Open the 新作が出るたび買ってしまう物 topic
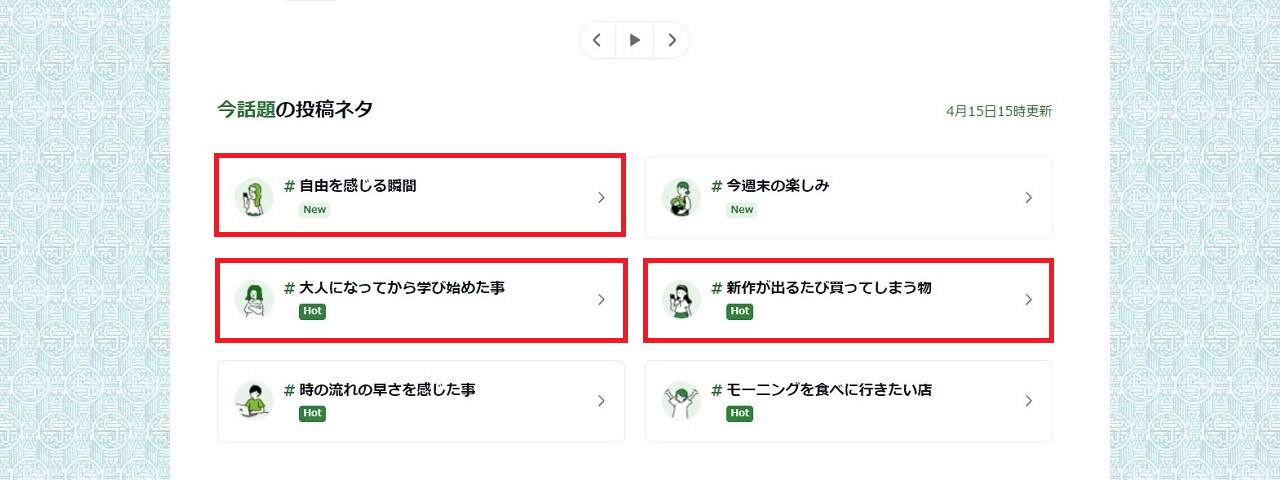The height and width of the screenshot is (480, 1280). click(x=828, y=288)
